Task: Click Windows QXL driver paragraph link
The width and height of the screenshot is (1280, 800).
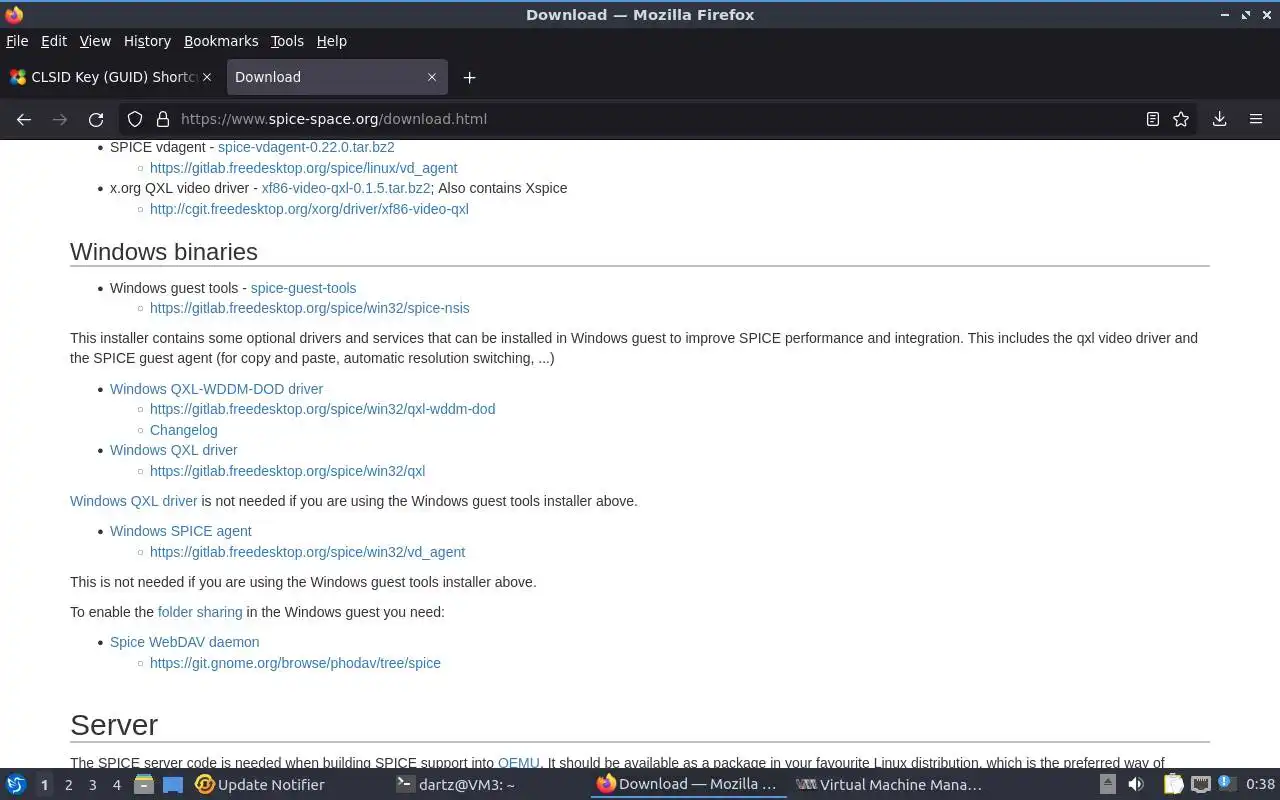Action: coord(134,501)
